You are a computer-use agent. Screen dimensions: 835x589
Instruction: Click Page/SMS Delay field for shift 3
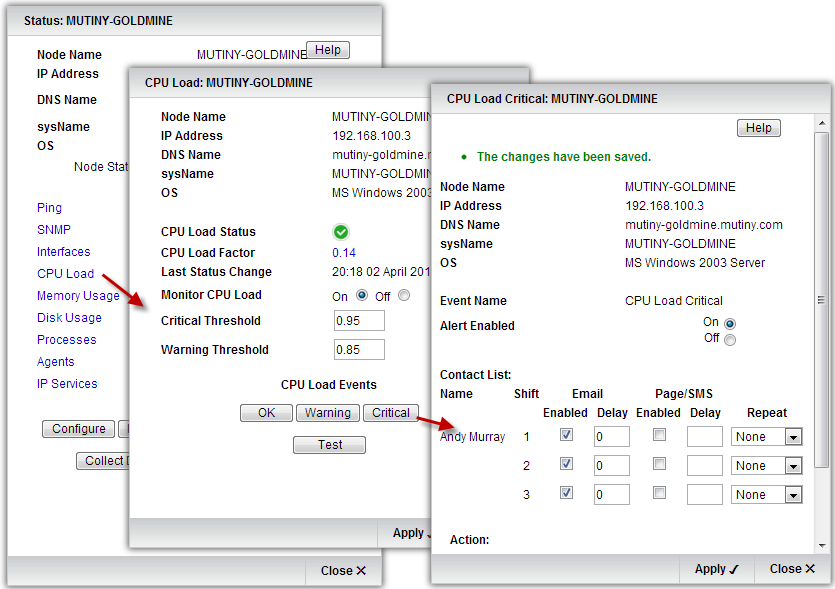click(705, 495)
